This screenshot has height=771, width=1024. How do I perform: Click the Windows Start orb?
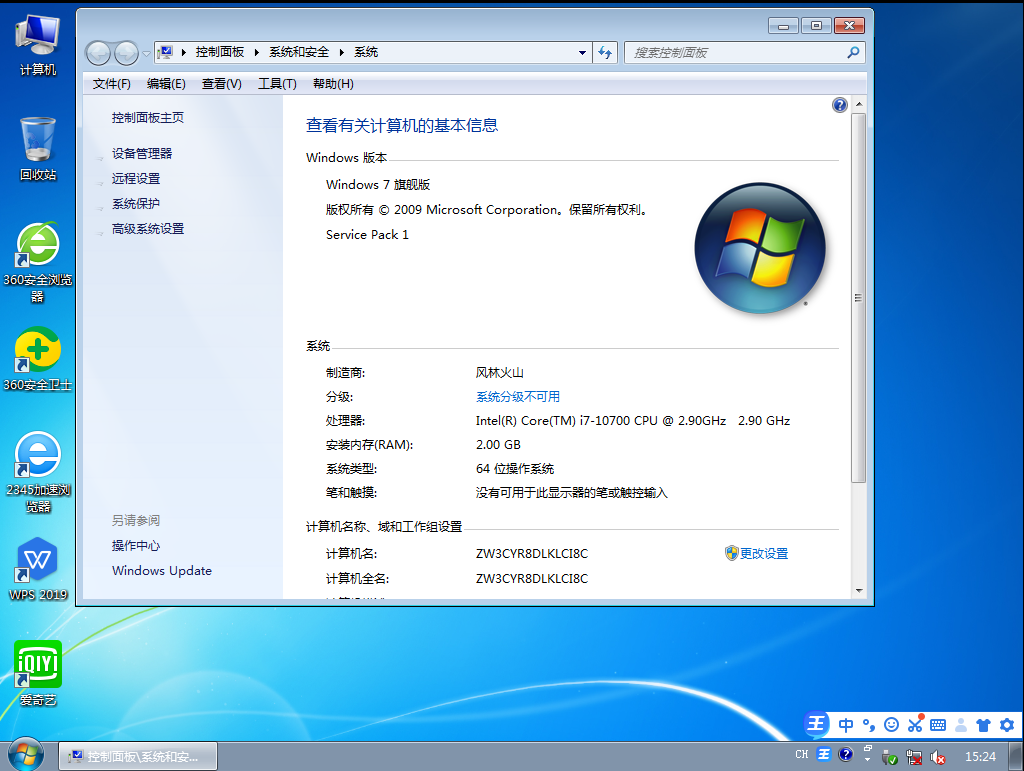[x=25, y=756]
